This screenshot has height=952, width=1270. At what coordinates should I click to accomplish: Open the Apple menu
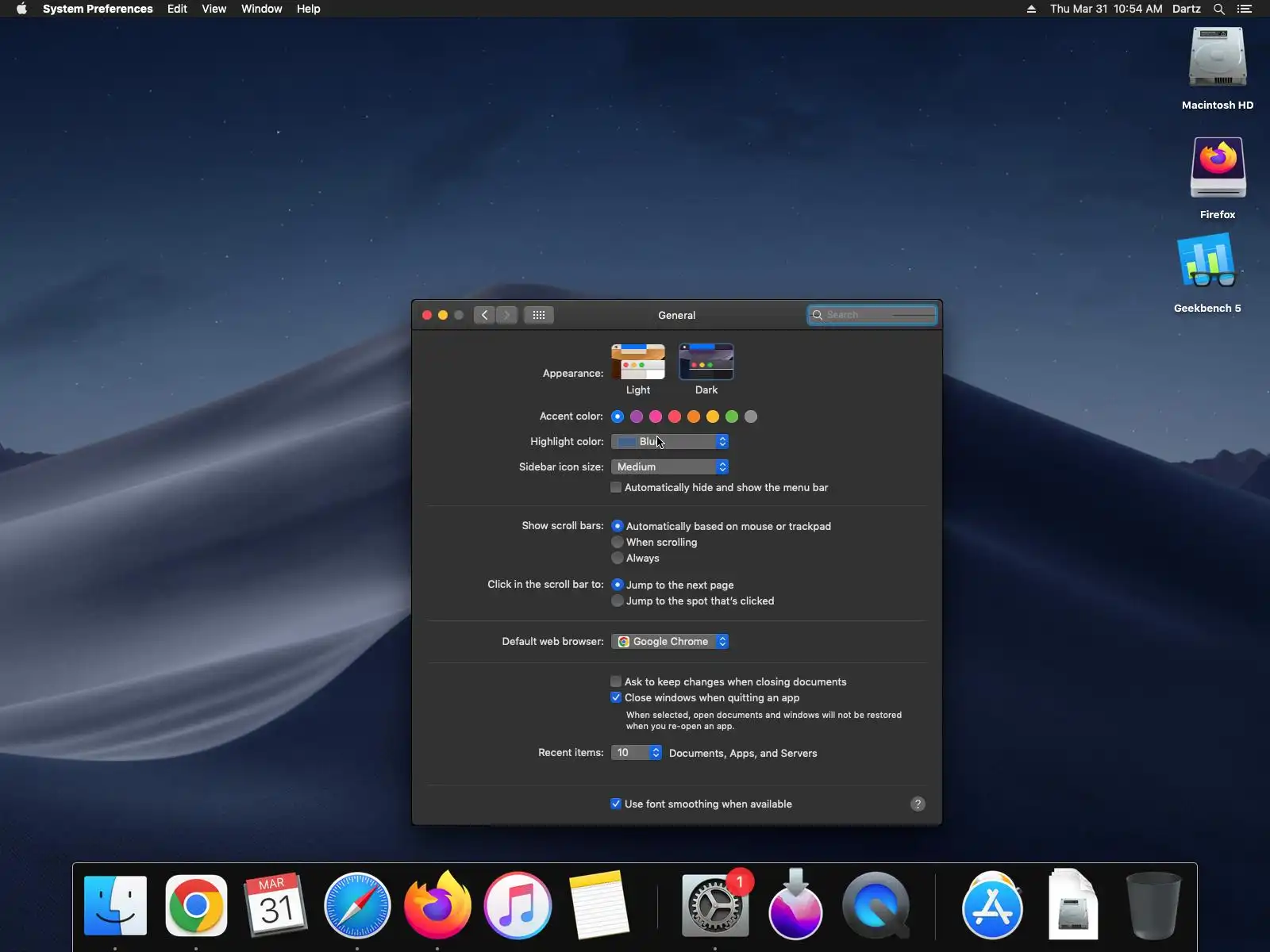click(21, 9)
